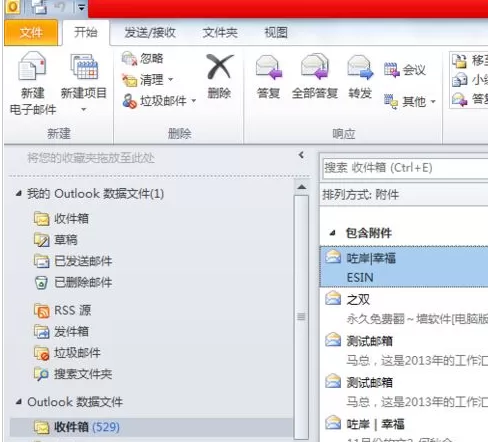Image resolution: width=488 pixels, height=442 pixels.
Task: Click in the 搜索 收件箱 search box
Action: tap(406, 168)
